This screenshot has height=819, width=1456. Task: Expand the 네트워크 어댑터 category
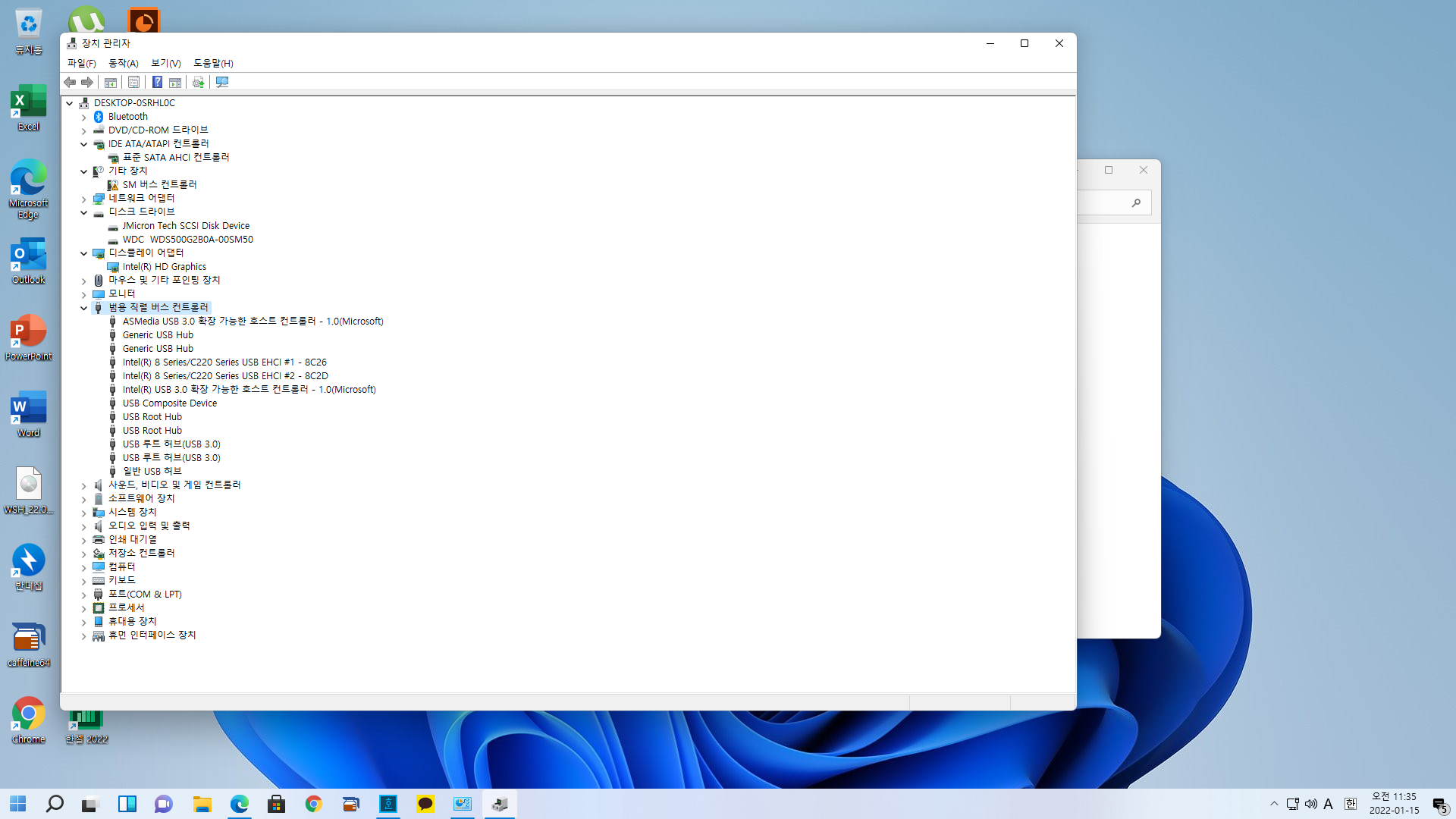click(84, 199)
